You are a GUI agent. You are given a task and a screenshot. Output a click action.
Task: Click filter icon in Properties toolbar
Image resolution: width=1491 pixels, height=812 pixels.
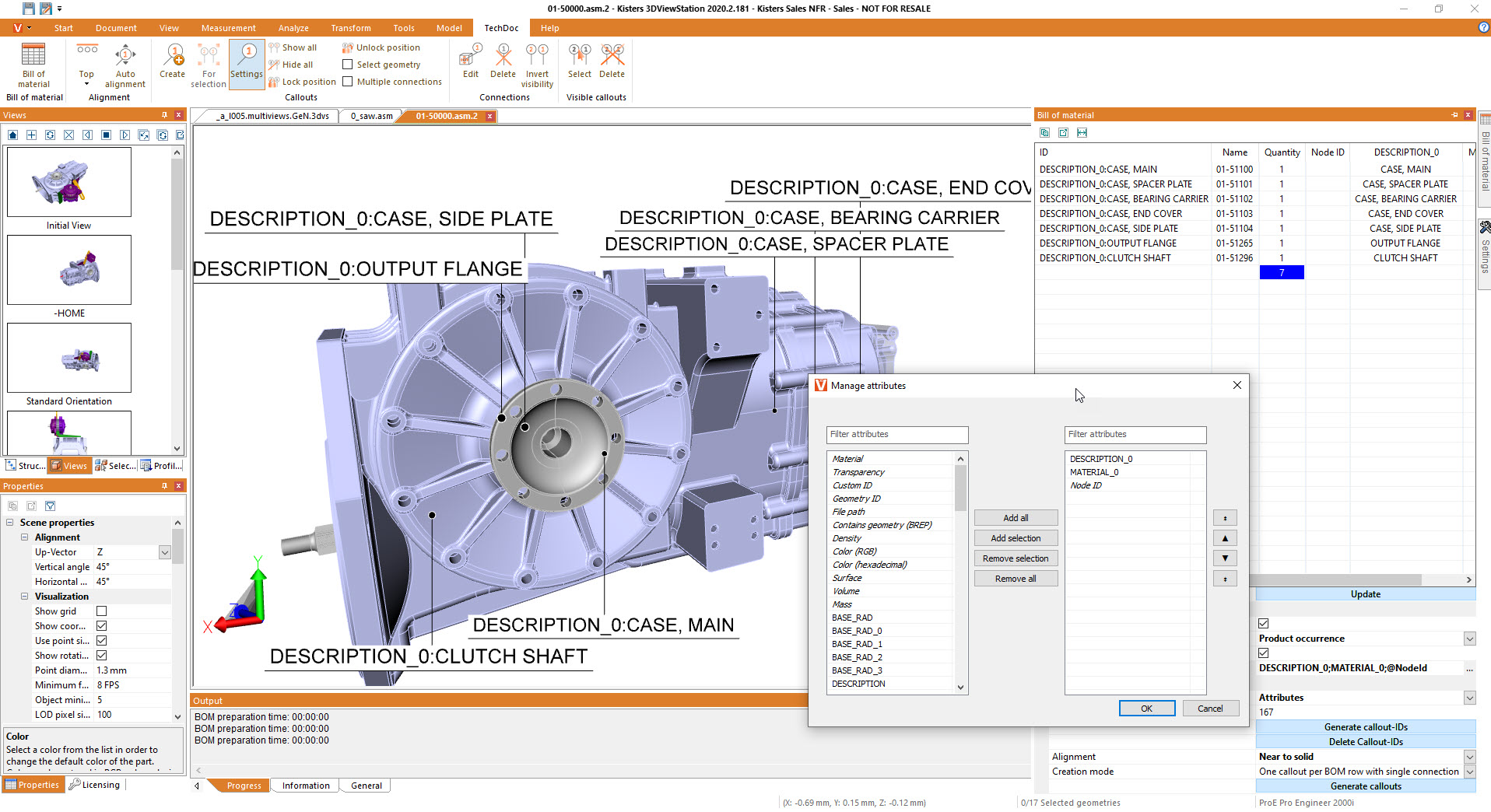[x=50, y=506]
